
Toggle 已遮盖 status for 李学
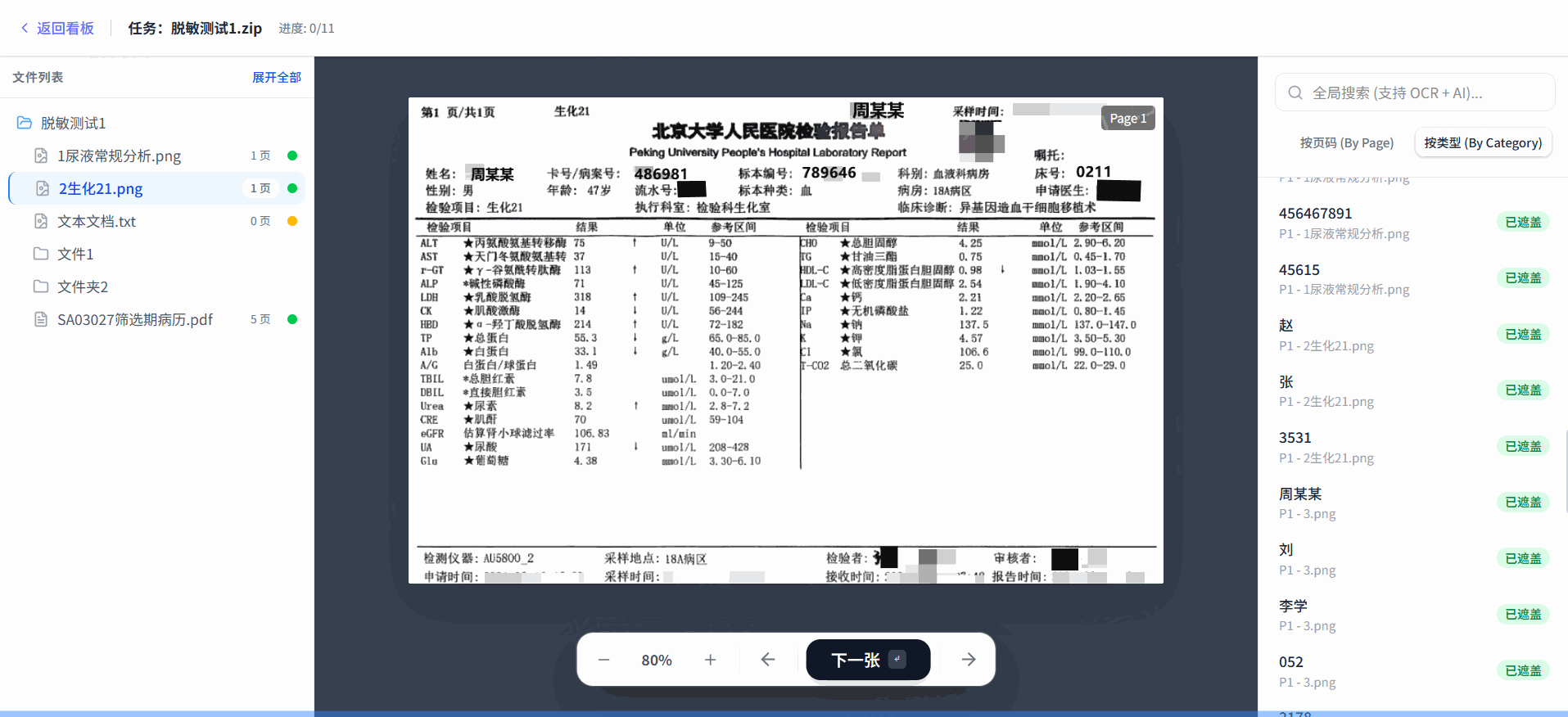pyautogui.click(x=1523, y=614)
